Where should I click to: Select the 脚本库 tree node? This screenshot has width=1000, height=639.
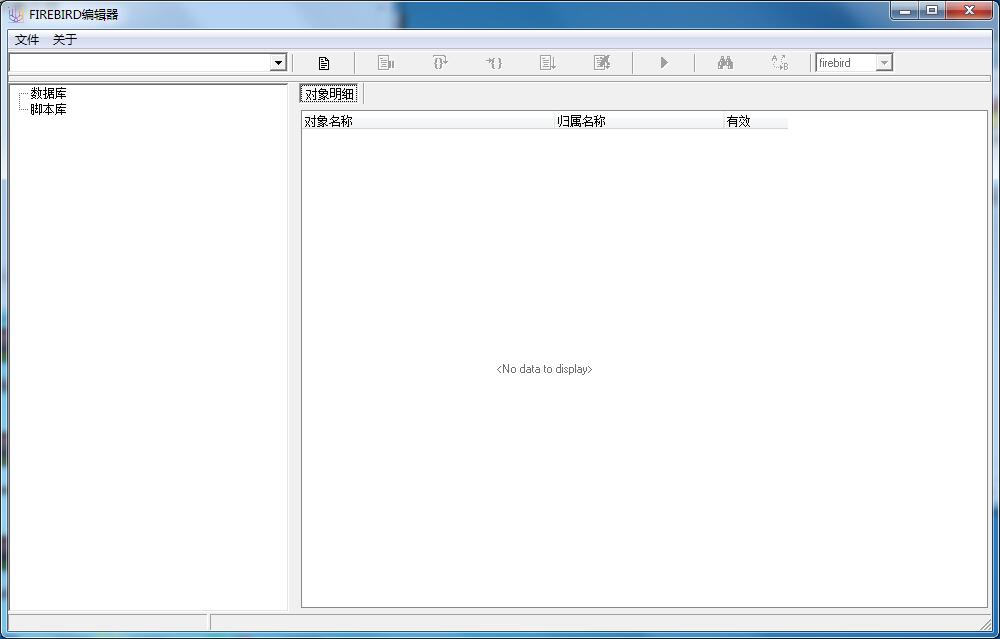tap(48, 109)
